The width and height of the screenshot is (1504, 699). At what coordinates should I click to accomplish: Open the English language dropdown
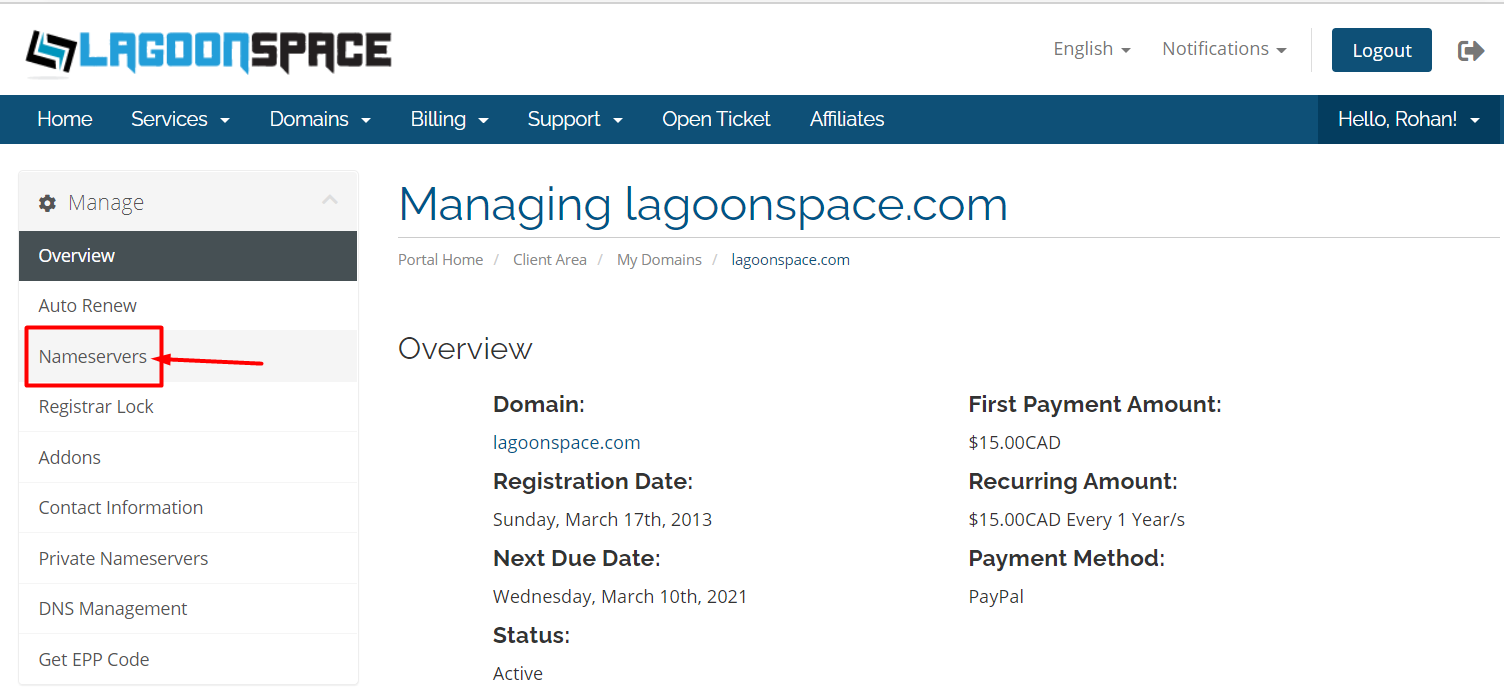coord(1091,49)
